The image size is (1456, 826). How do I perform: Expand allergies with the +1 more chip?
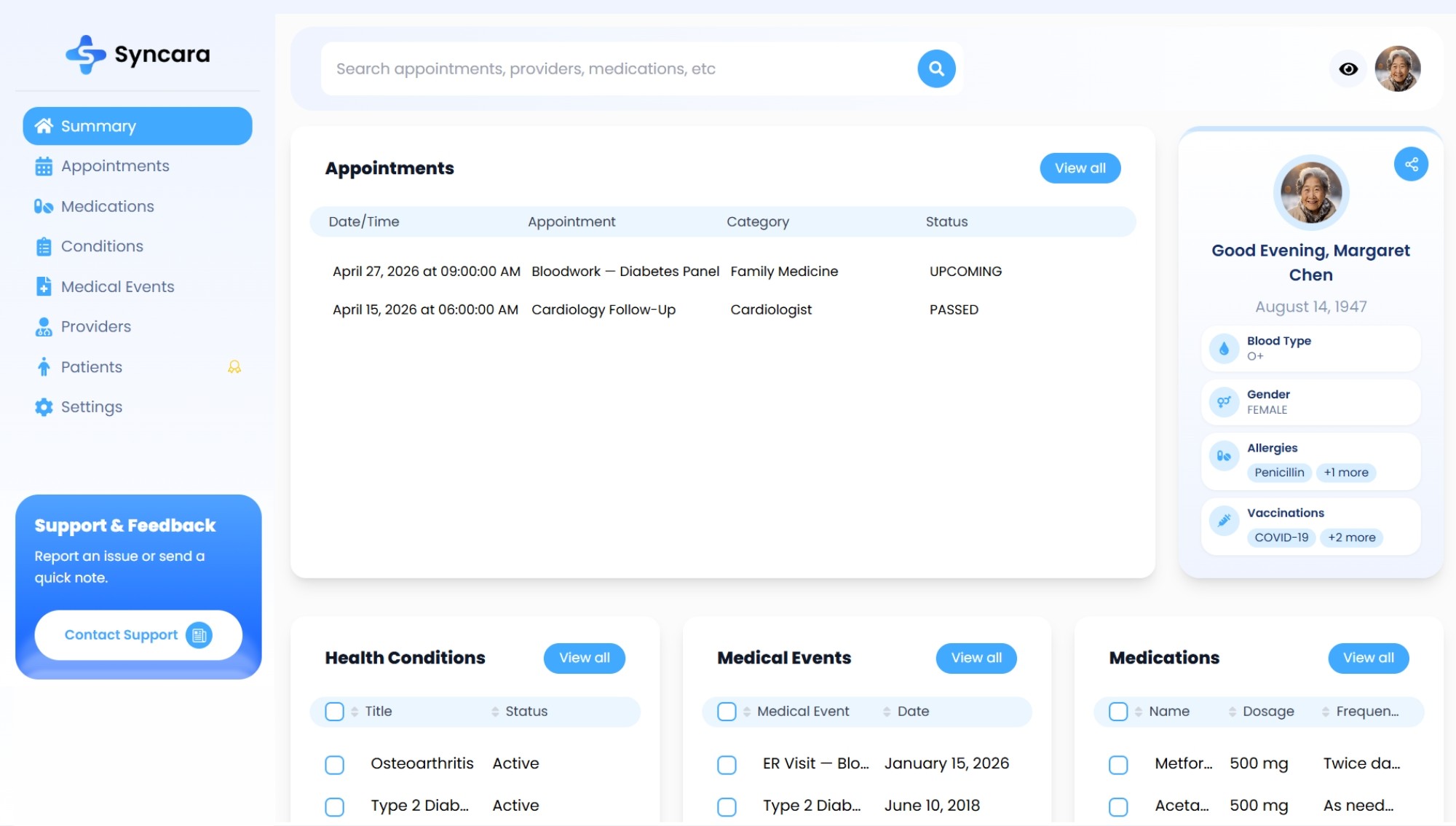1345,472
